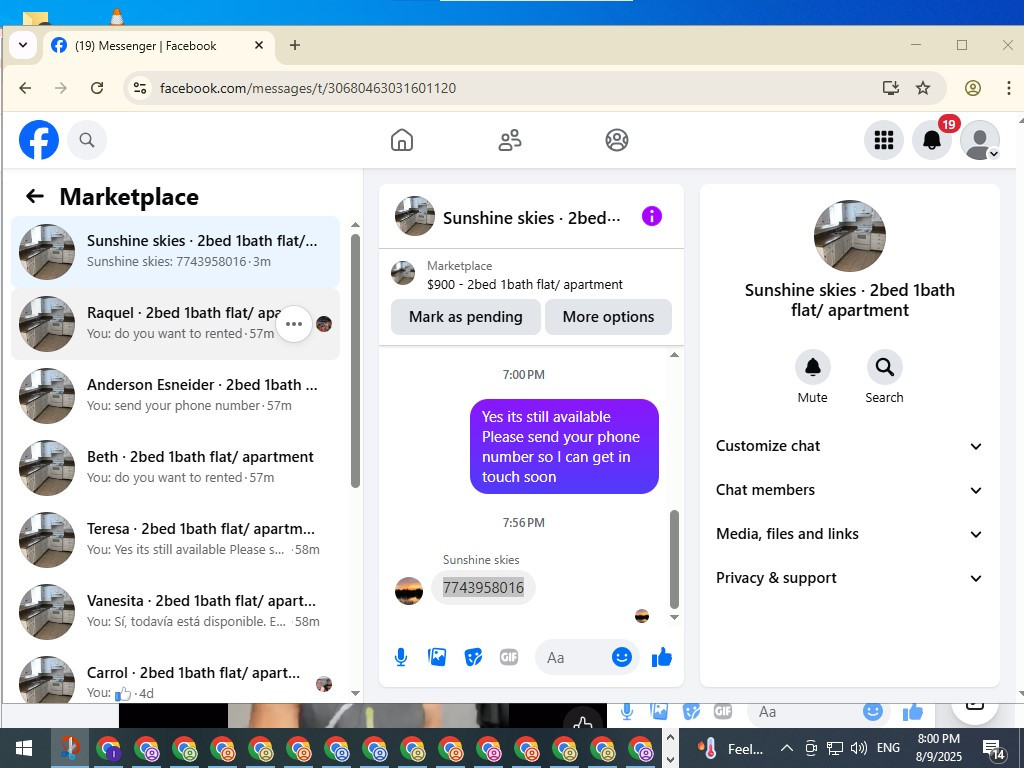Open Chrome tab search dropdown
The width and height of the screenshot is (1024, 768).
coord(23,45)
